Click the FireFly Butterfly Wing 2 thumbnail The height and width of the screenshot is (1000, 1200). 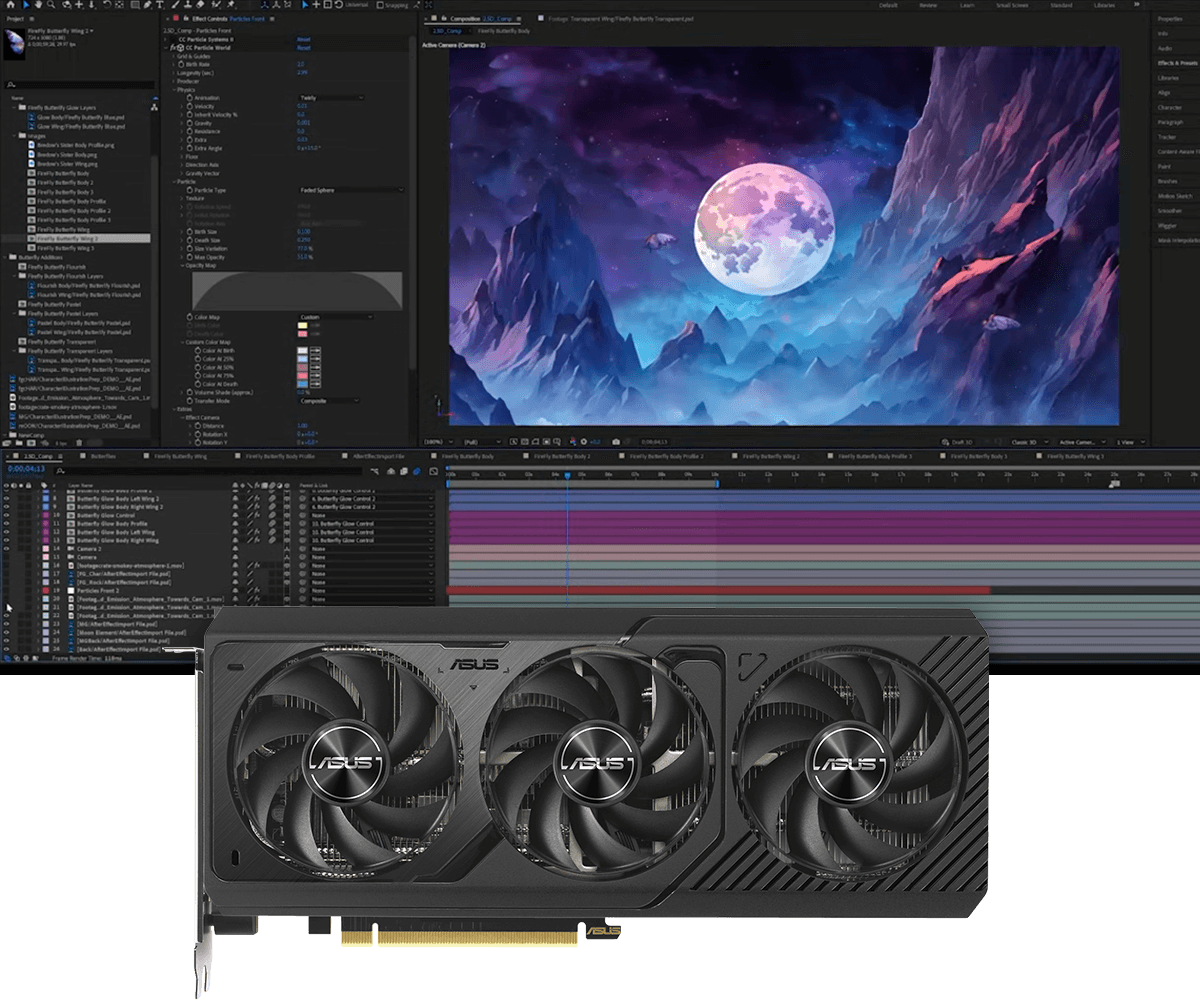(x=13, y=40)
